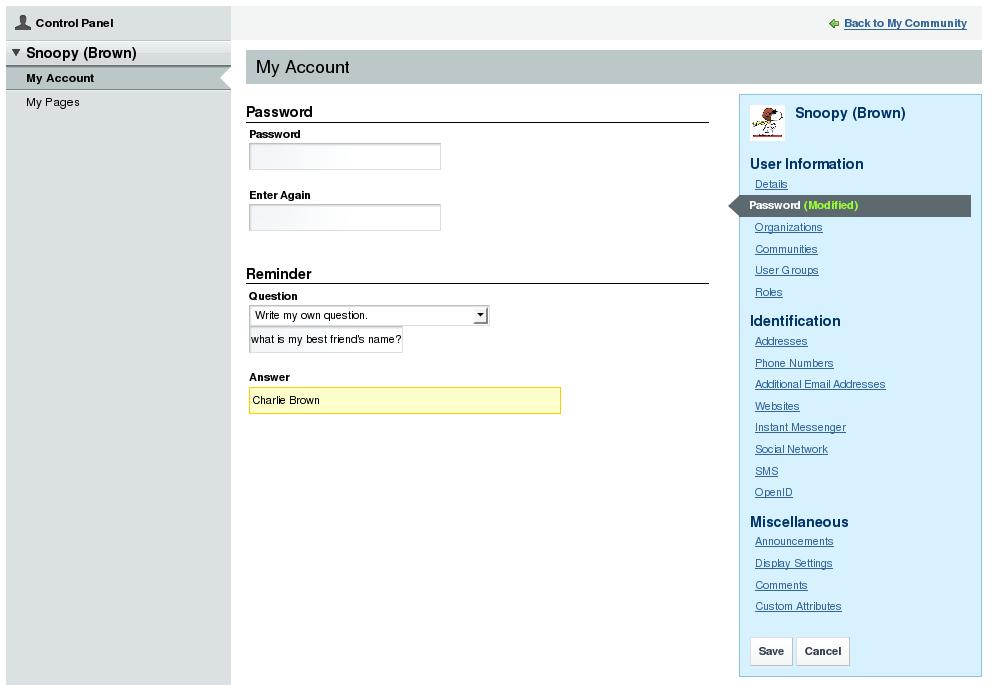This screenshot has height=685, width=994.
Task: Select the Password (Modified) section tab
Action: (x=803, y=205)
